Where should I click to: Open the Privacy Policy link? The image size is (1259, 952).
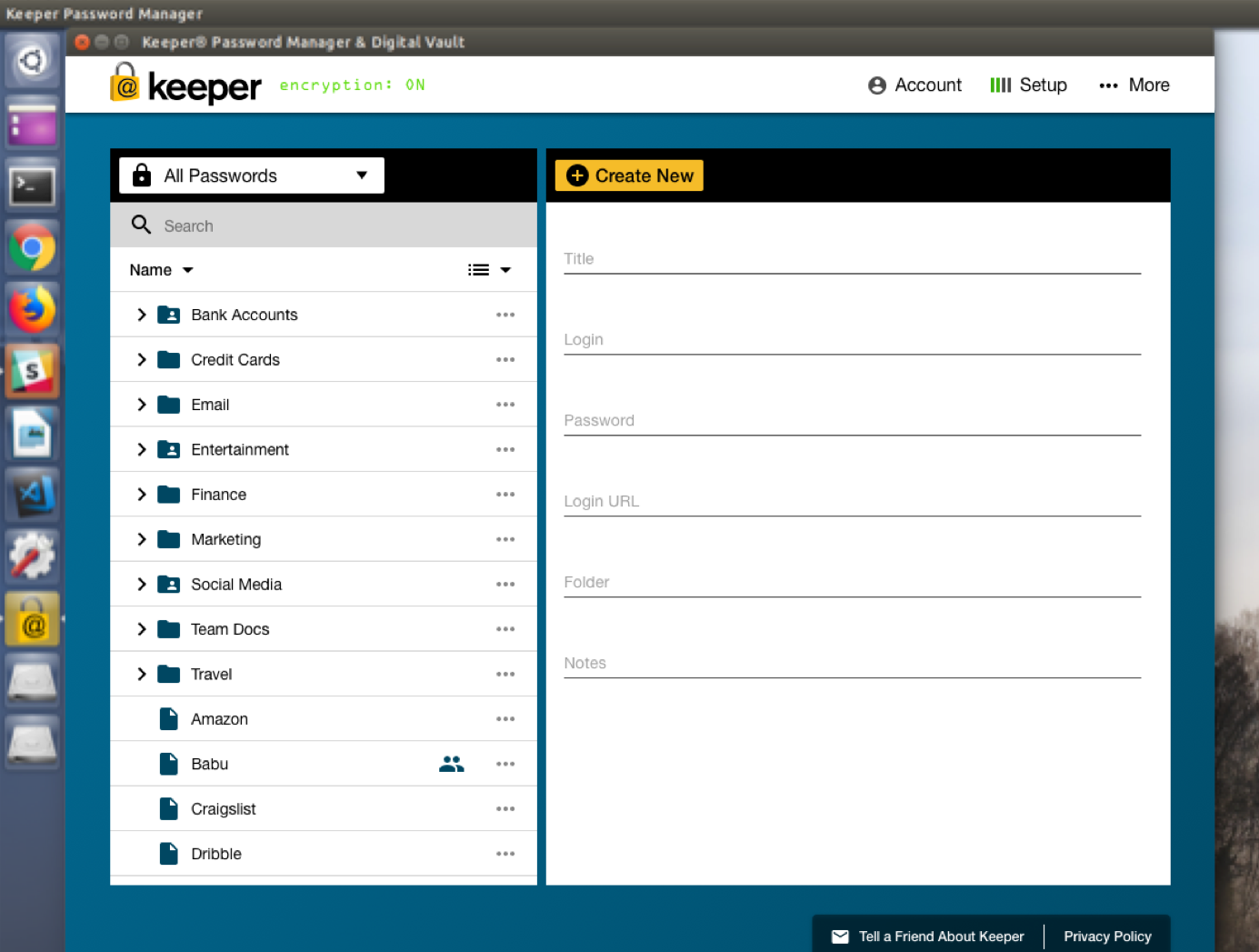point(1107,937)
